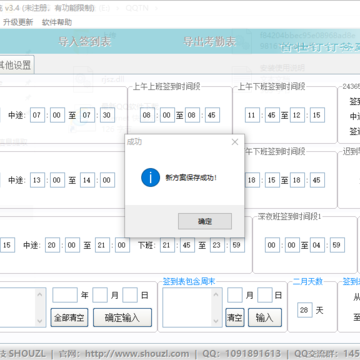Click the 年 input field
The height and width of the screenshot is (360, 360).
65,295
